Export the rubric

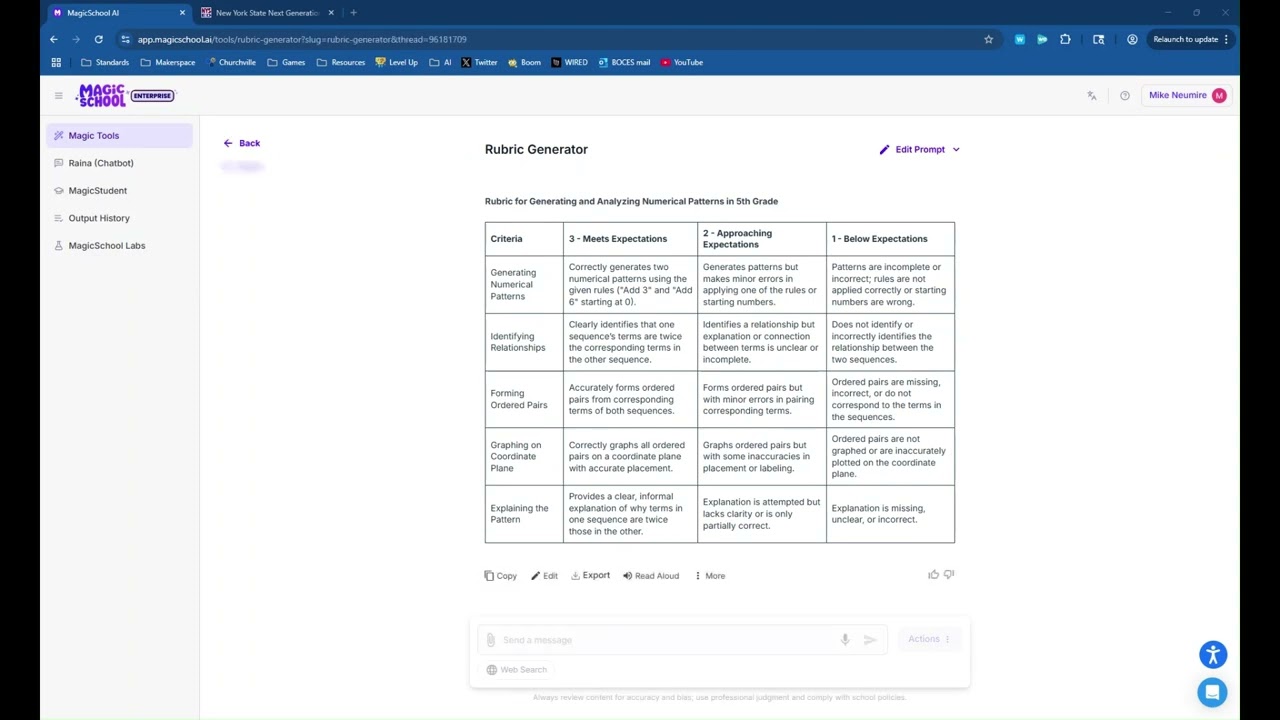[x=590, y=576]
